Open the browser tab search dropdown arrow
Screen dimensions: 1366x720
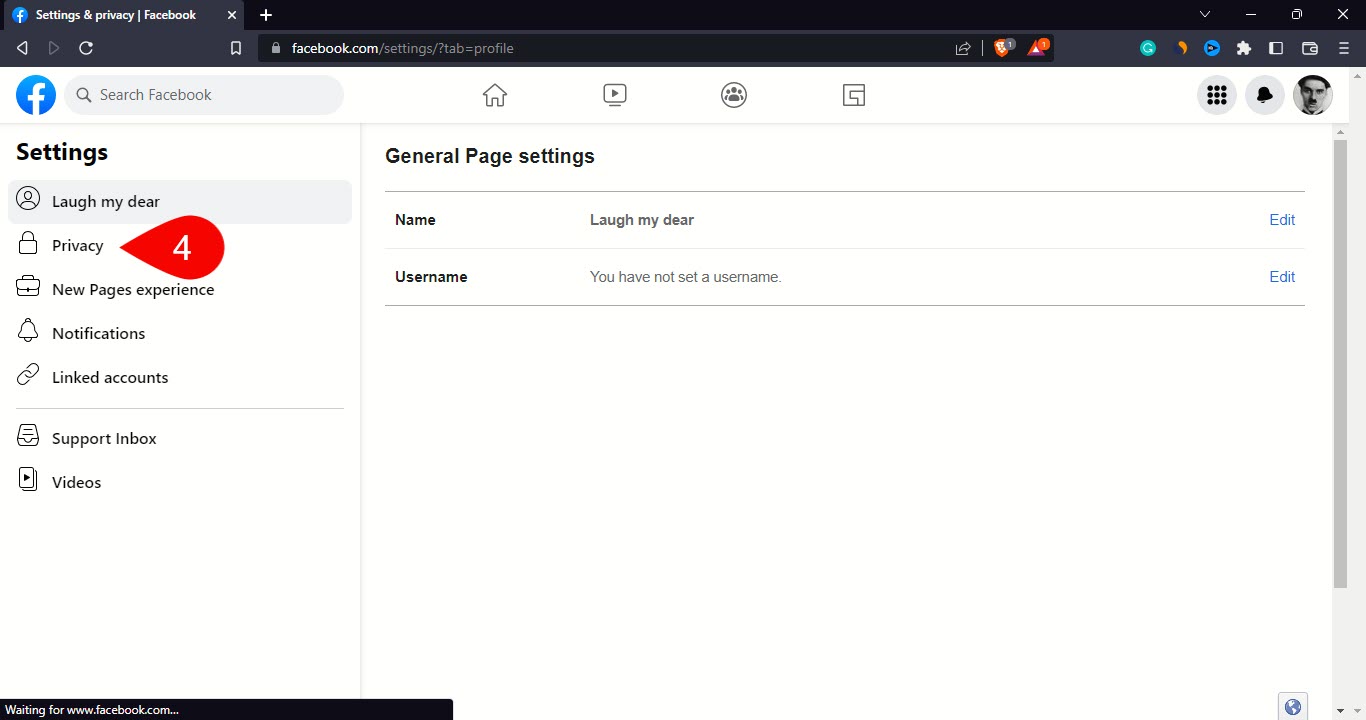[1205, 15]
